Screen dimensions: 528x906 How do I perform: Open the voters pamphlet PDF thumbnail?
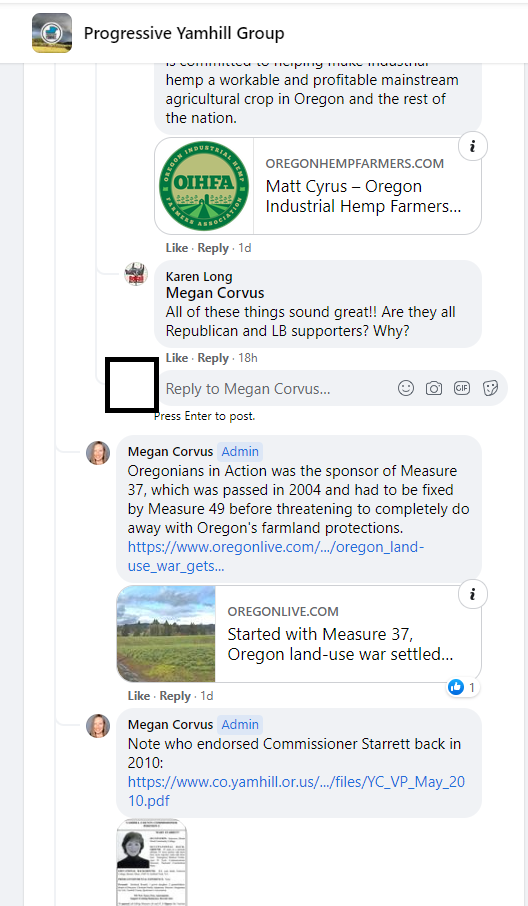(152, 862)
